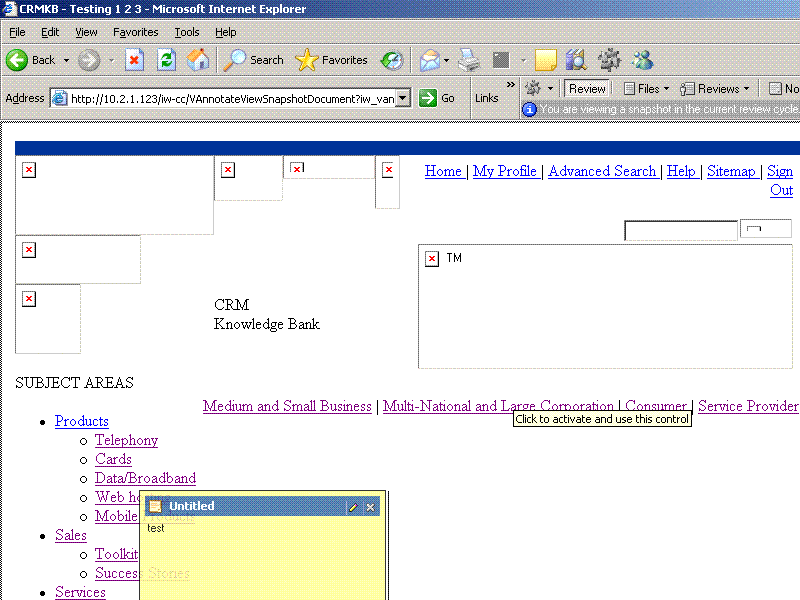Click the Sign Out link
The height and width of the screenshot is (600, 800).
click(781, 180)
